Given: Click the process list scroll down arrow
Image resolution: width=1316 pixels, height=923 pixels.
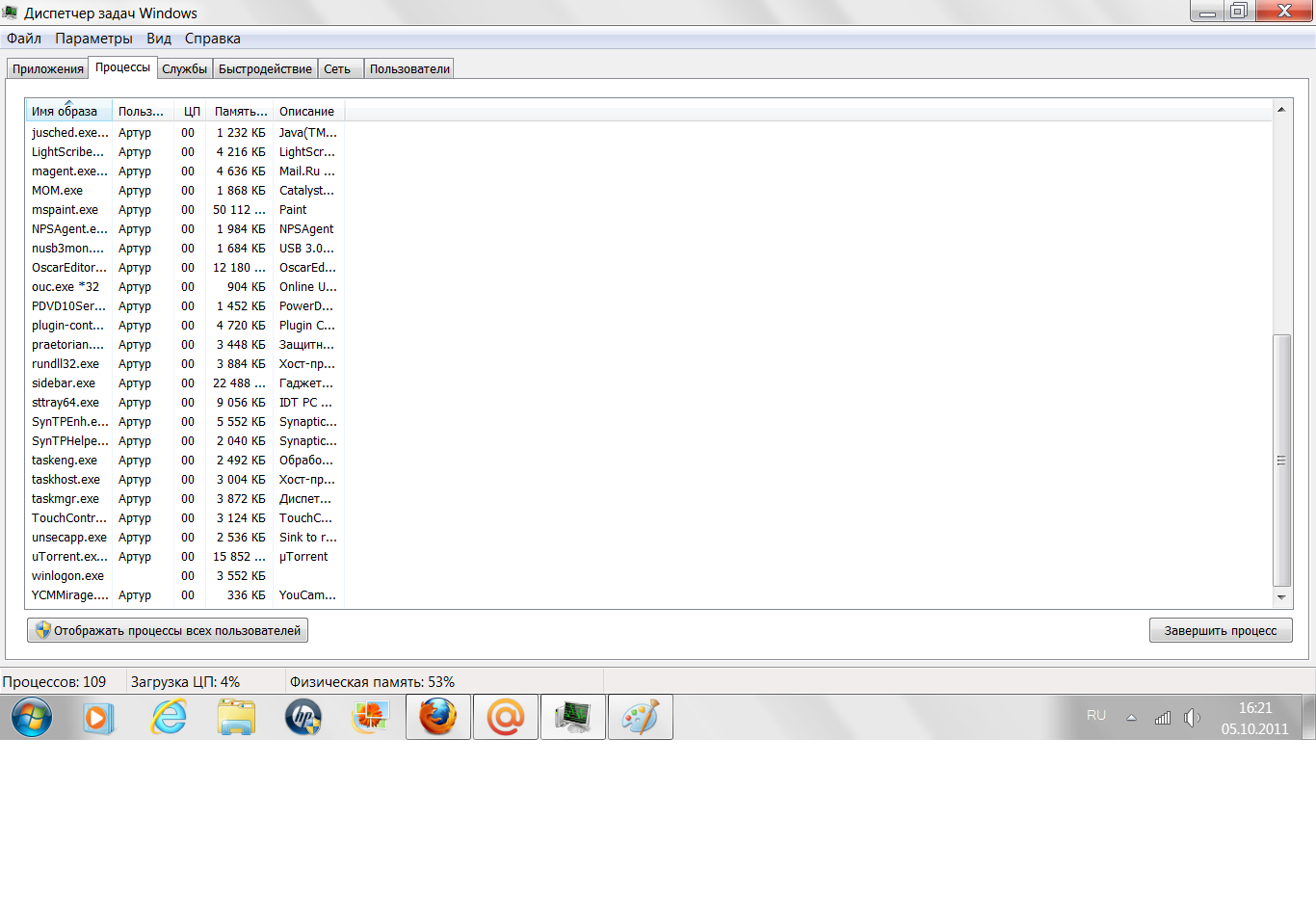Looking at the screenshot, I should point(1281,597).
